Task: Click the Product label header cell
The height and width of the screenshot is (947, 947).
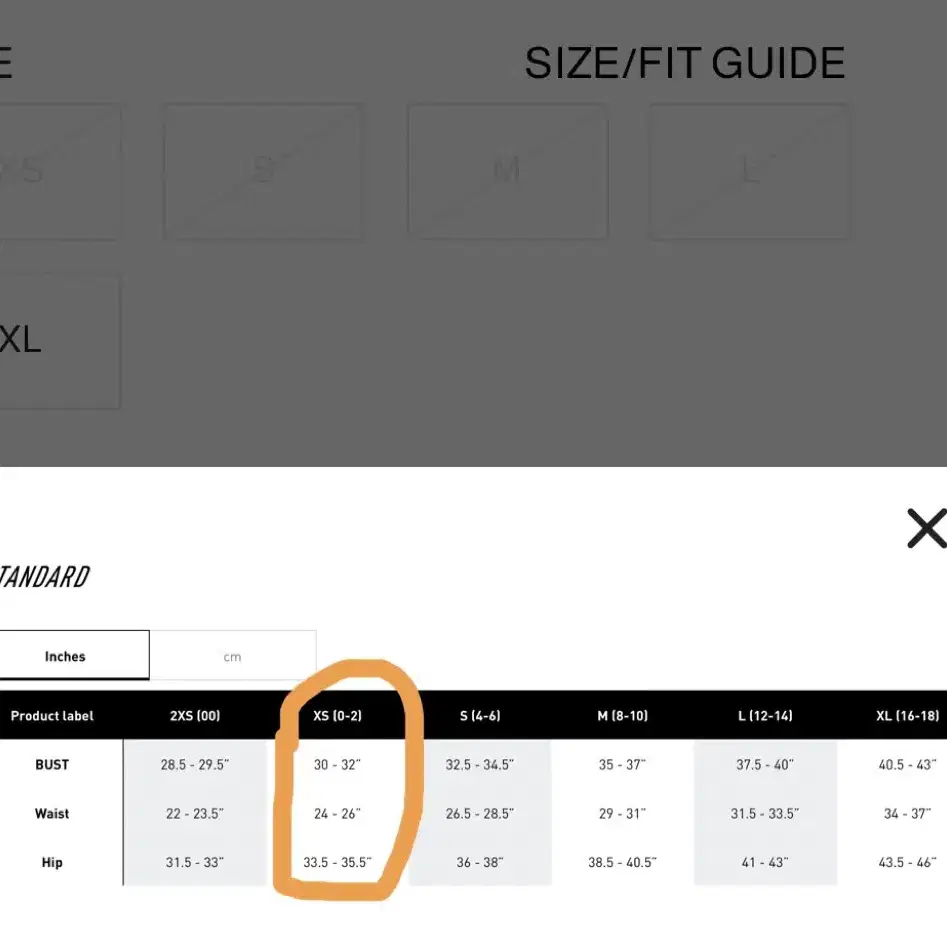Action: point(52,716)
